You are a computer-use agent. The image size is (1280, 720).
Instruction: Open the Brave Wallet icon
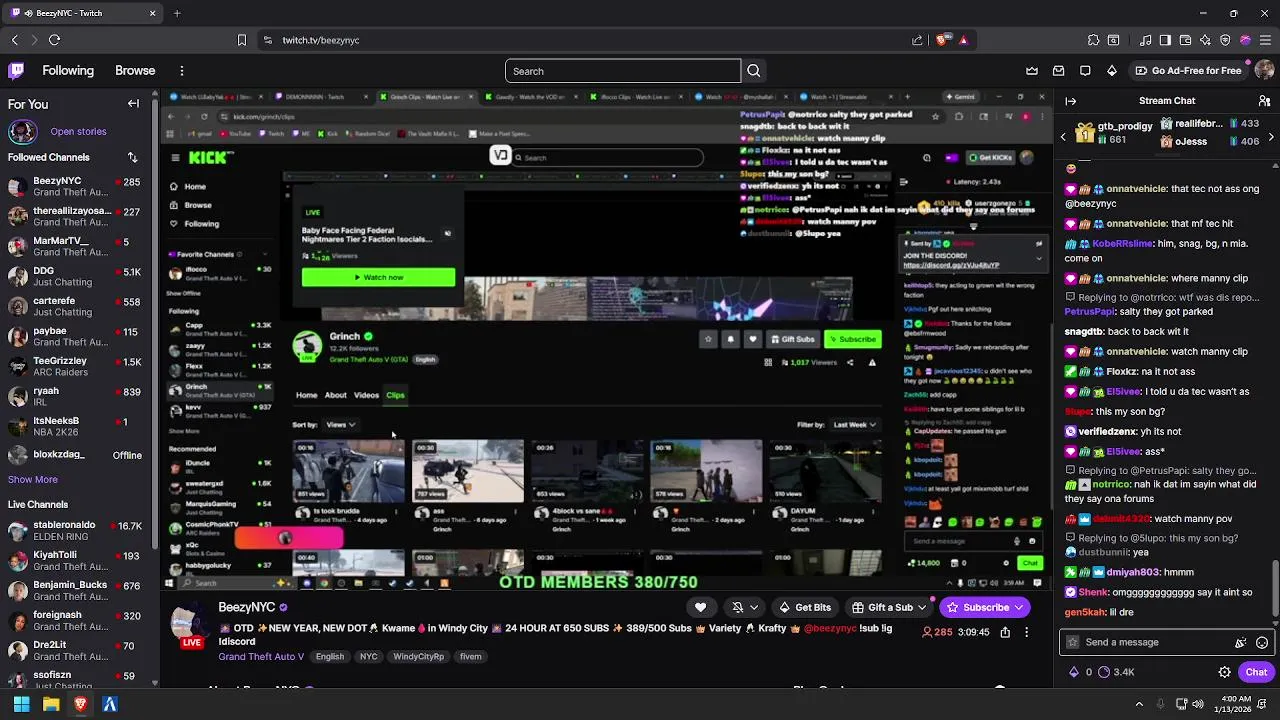(x=1185, y=40)
